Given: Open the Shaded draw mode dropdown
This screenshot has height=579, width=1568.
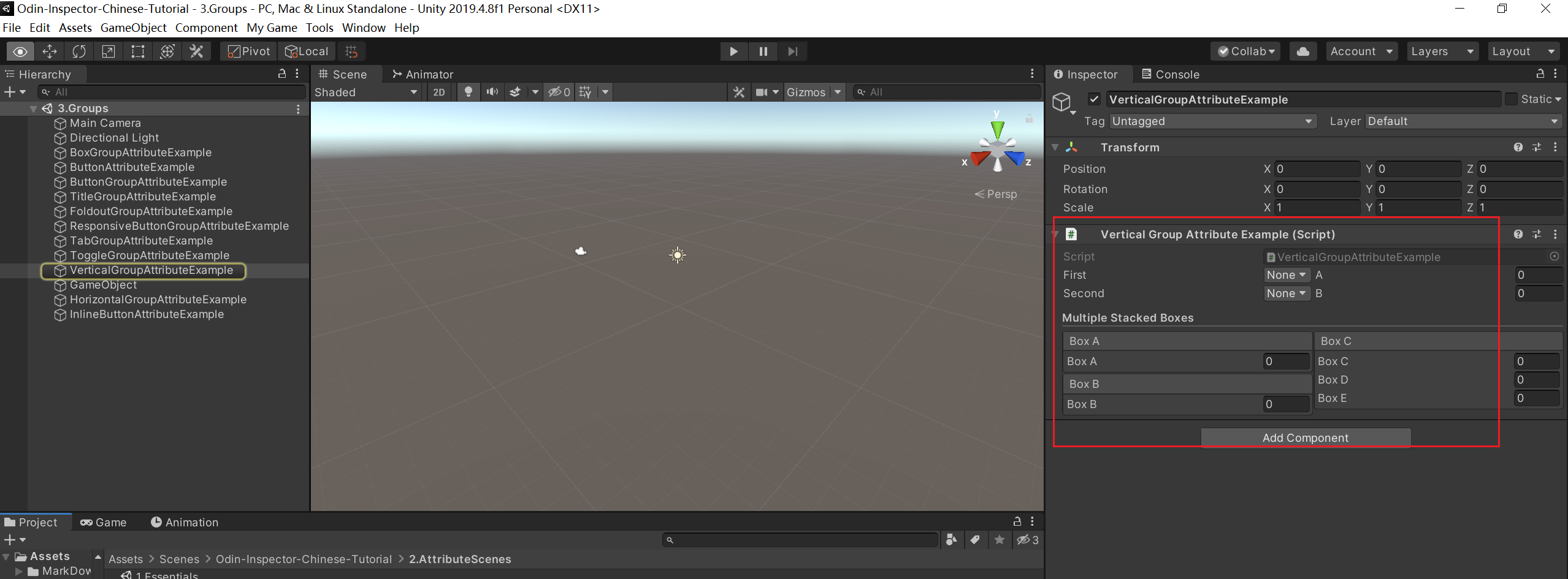Looking at the screenshot, I should (366, 92).
